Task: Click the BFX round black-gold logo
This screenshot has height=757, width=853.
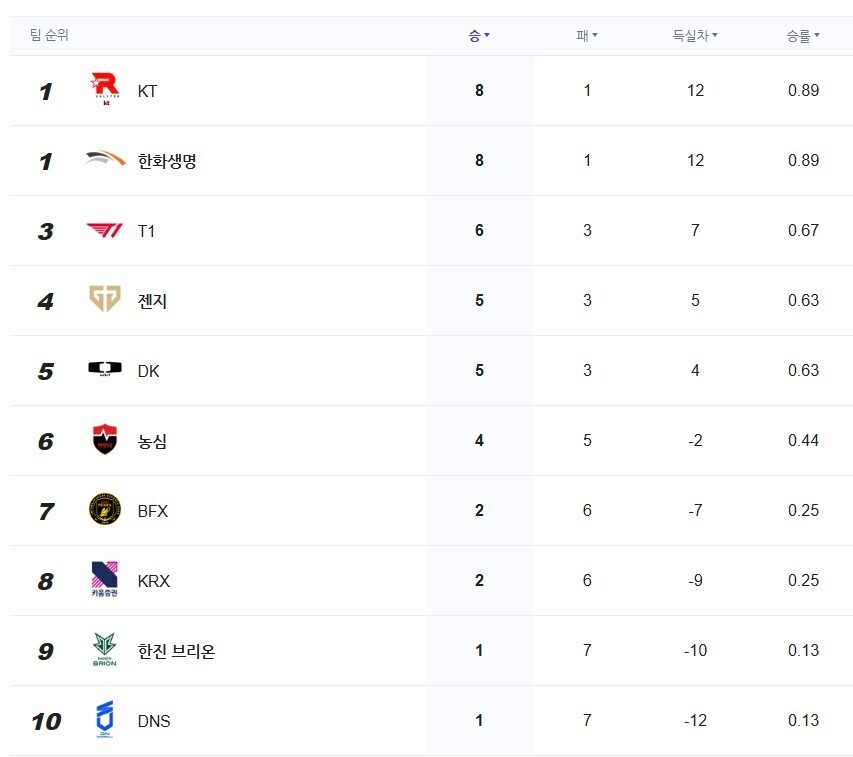Action: (x=104, y=509)
